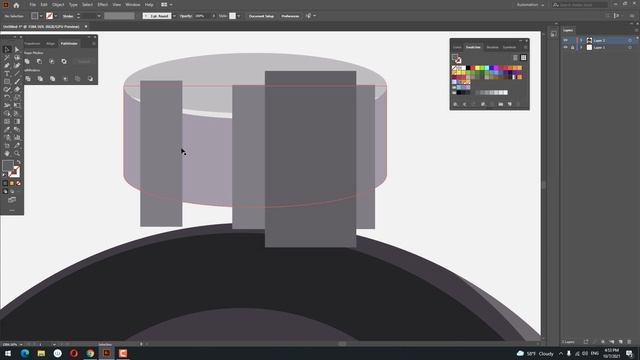Select the Artboard tool
The height and width of the screenshot is (360, 640).
point(7,145)
